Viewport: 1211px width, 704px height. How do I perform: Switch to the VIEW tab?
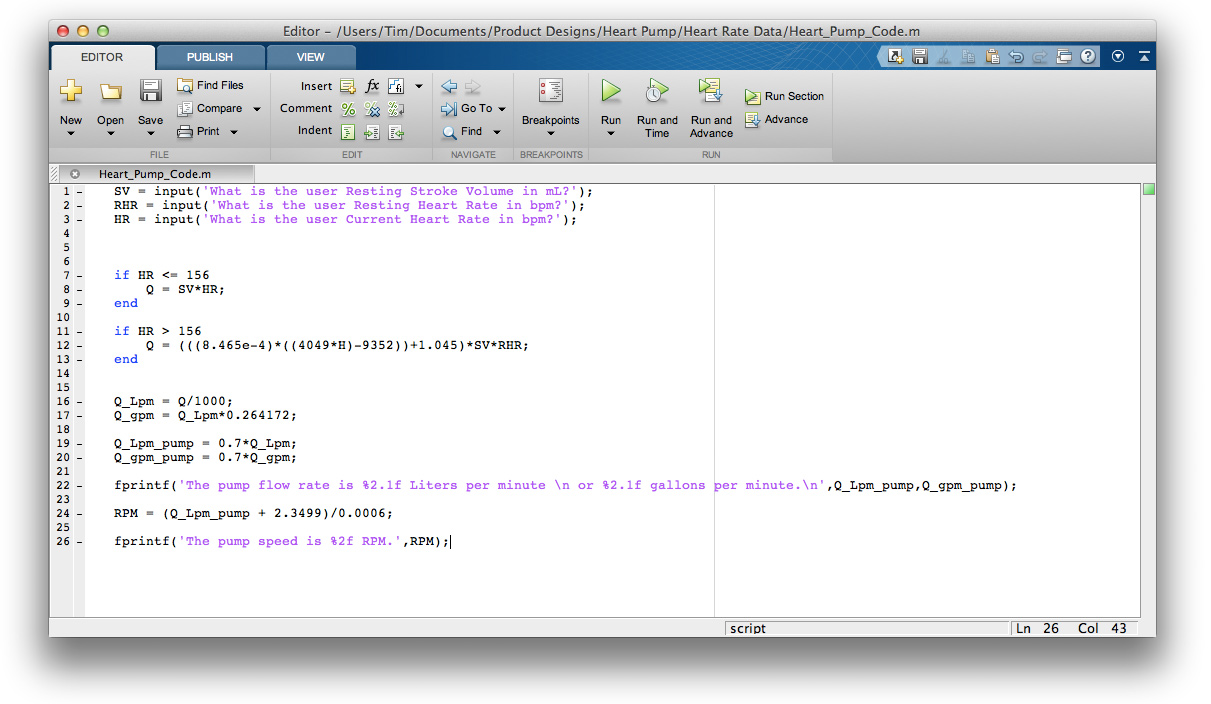click(x=311, y=57)
